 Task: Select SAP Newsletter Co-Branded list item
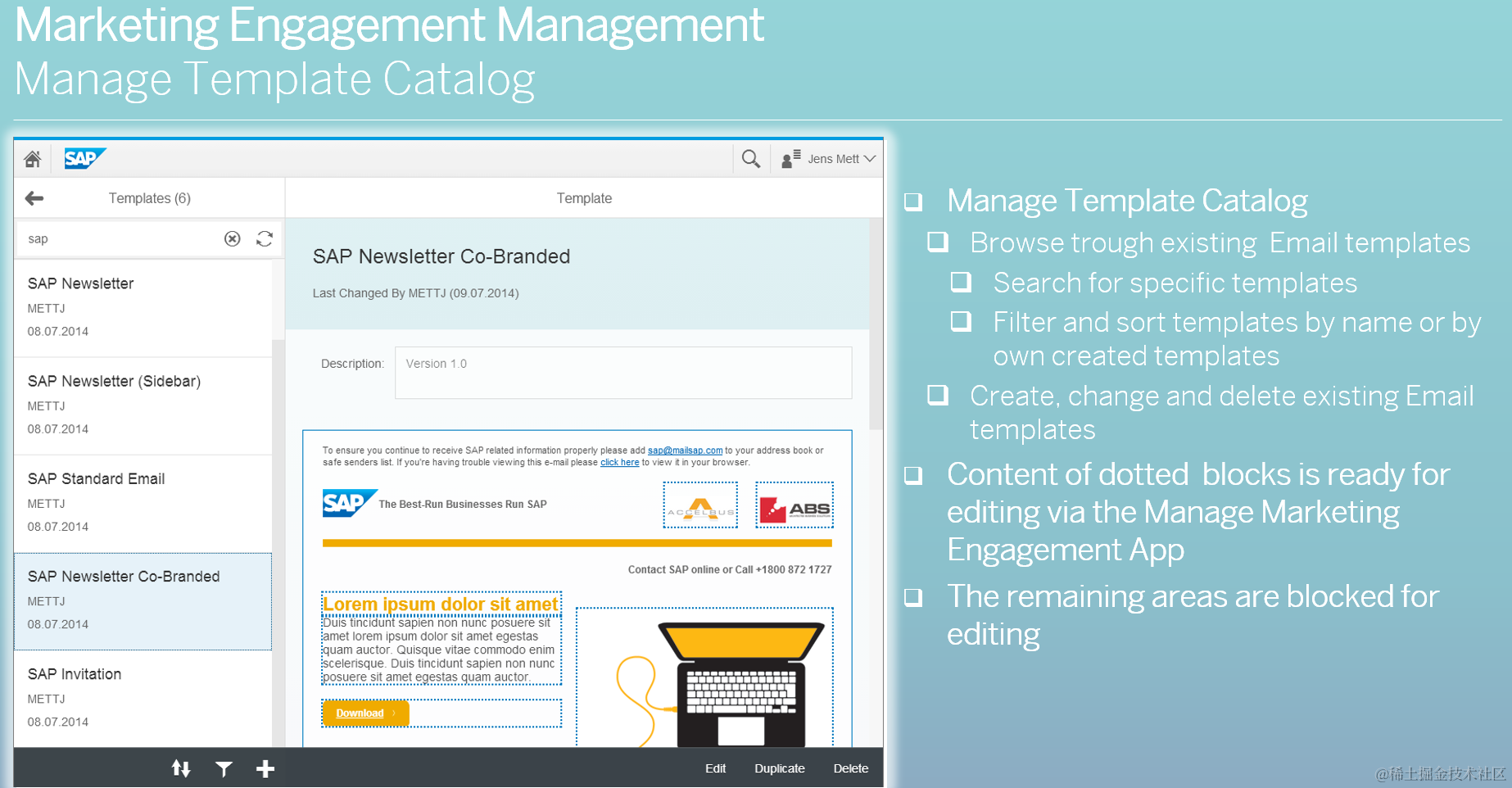pyautogui.click(x=143, y=601)
